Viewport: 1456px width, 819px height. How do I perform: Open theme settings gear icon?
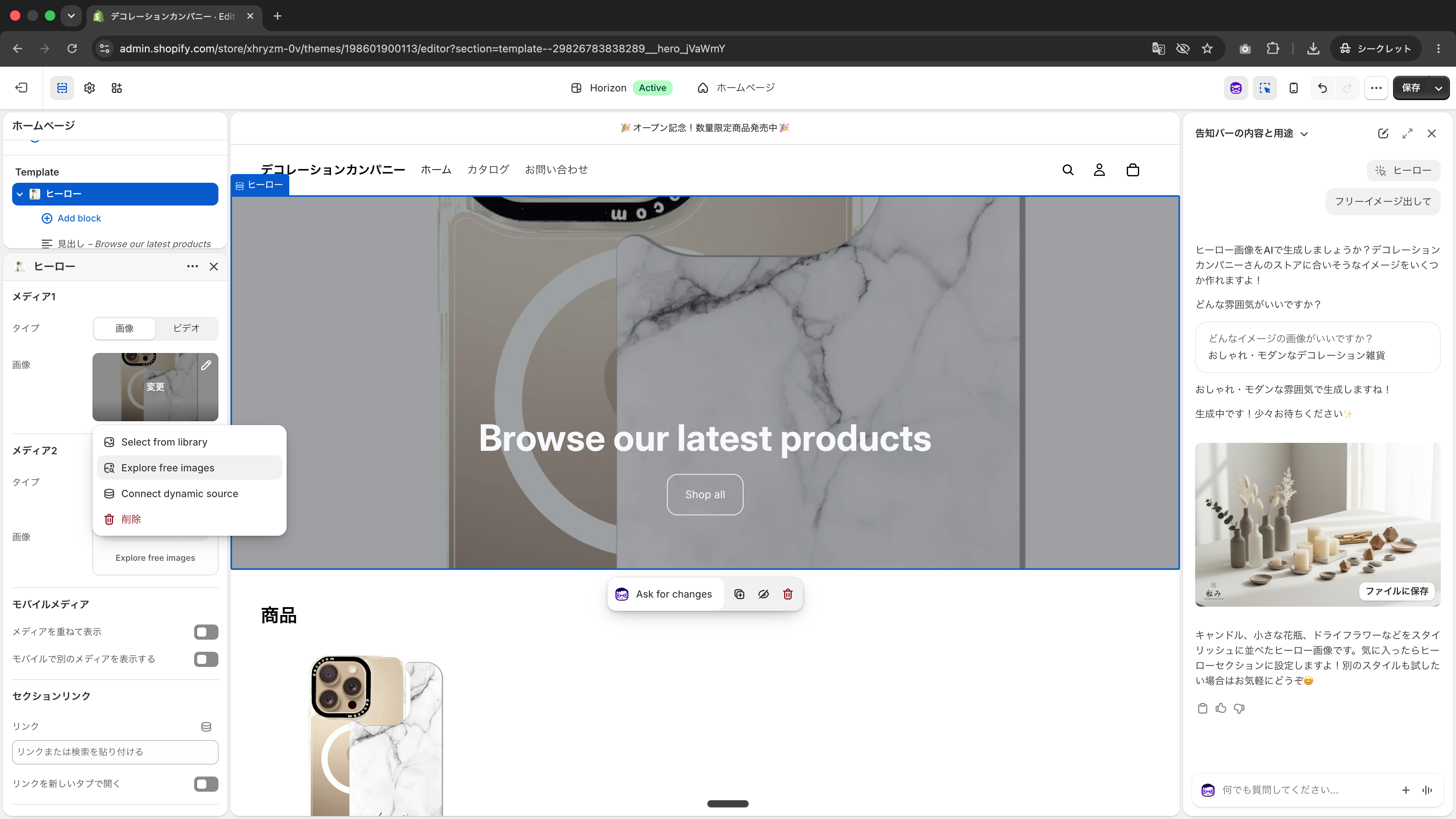click(89, 88)
